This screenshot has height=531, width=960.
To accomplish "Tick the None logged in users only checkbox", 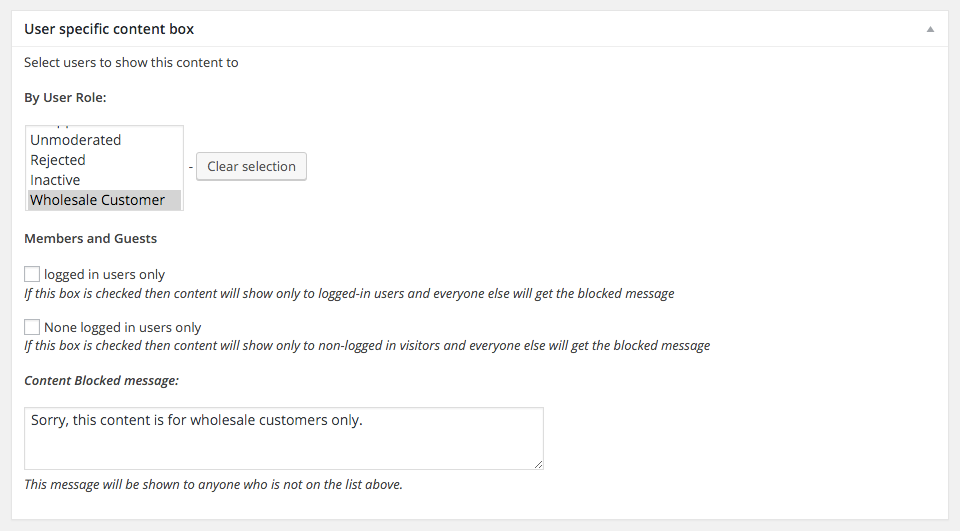I will [32, 327].
